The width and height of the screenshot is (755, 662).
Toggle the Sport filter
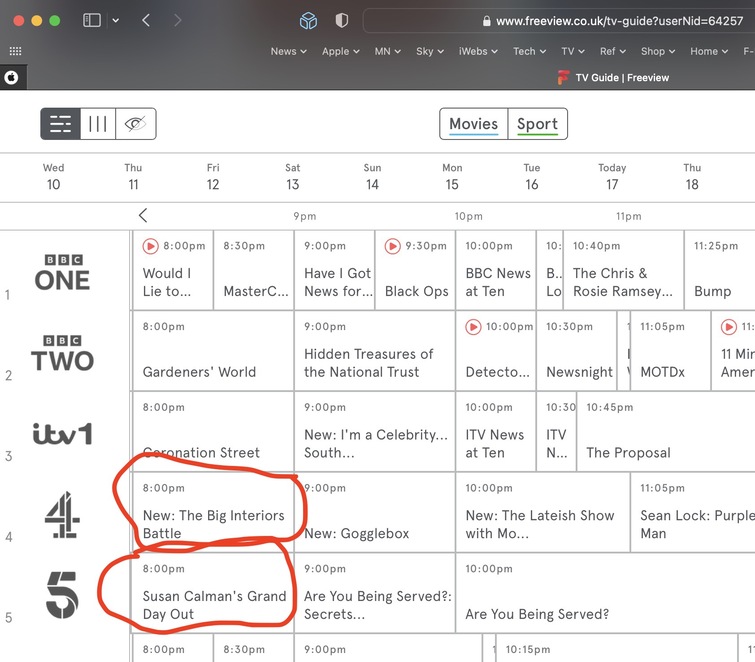coord(537,124)
